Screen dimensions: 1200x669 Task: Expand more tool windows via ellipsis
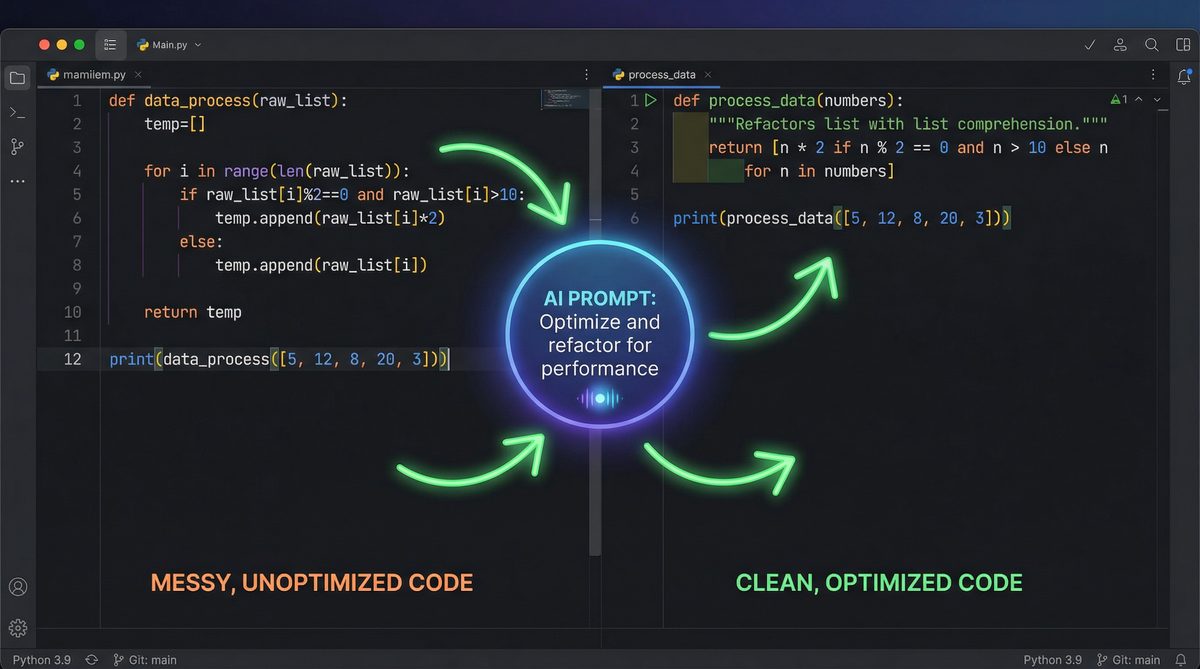[17, 182]
